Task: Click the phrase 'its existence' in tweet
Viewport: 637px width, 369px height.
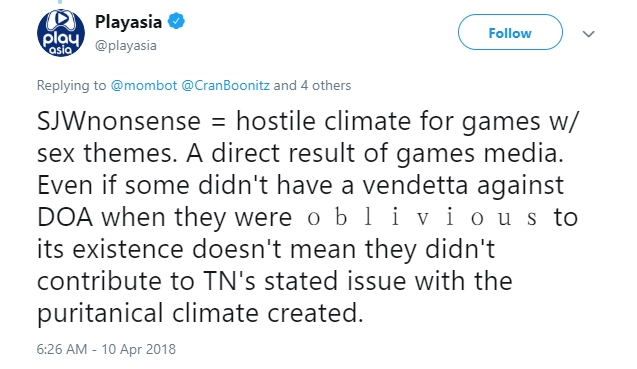Action: pyautogui.click(x=110, y=249)
